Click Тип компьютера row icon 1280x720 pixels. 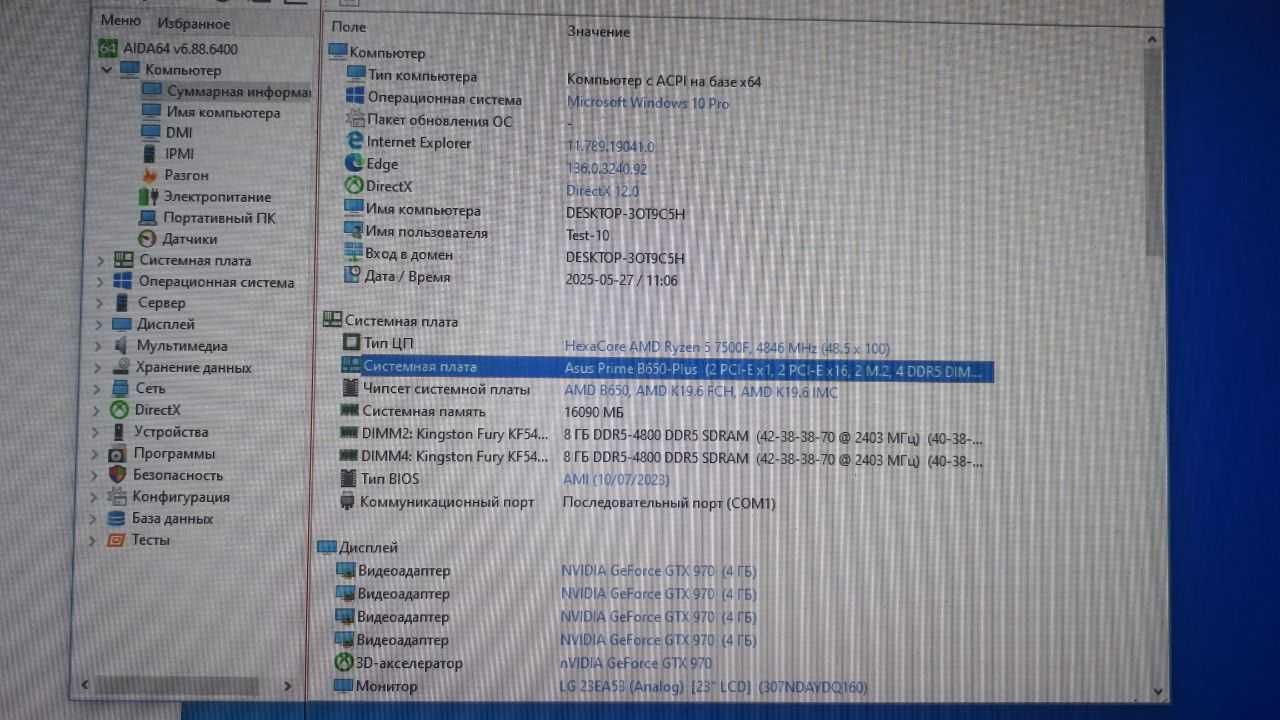click(356, 76)
